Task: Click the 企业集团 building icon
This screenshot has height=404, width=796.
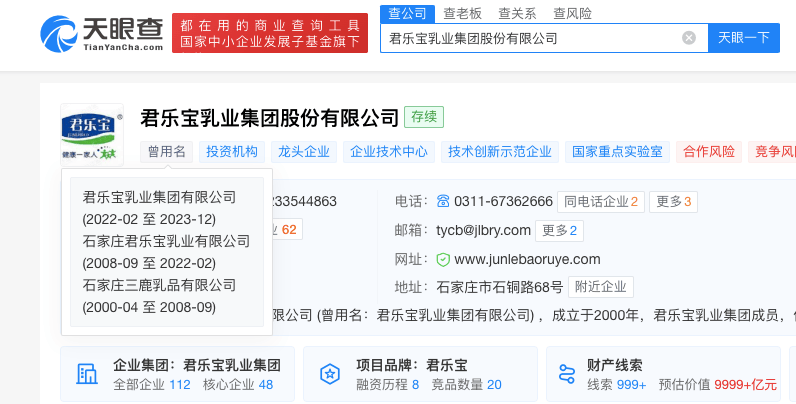Action: click(x=87, y=374)
